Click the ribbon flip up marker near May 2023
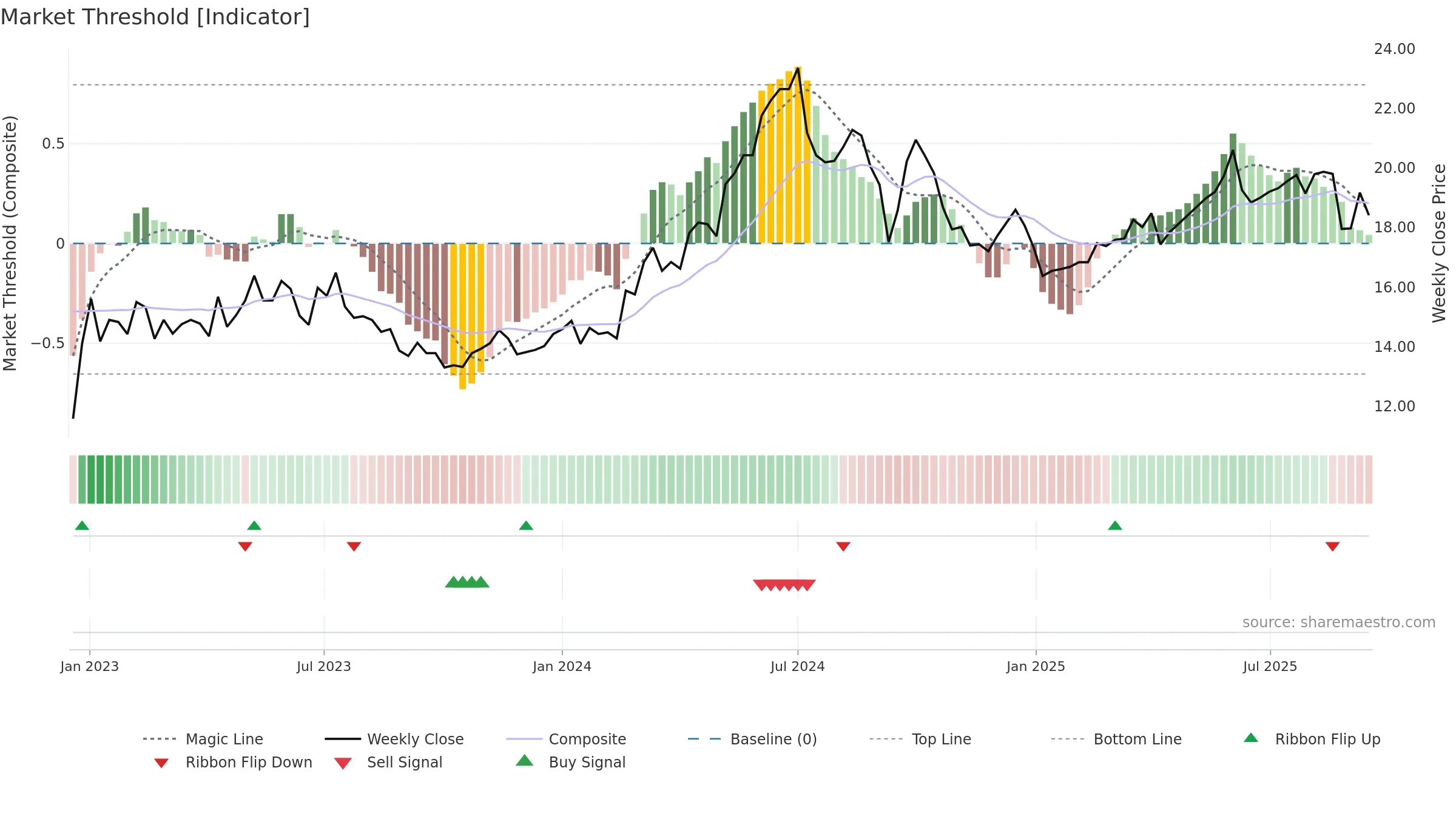This screenshot has height=819, width=1456. click(254, 525)
